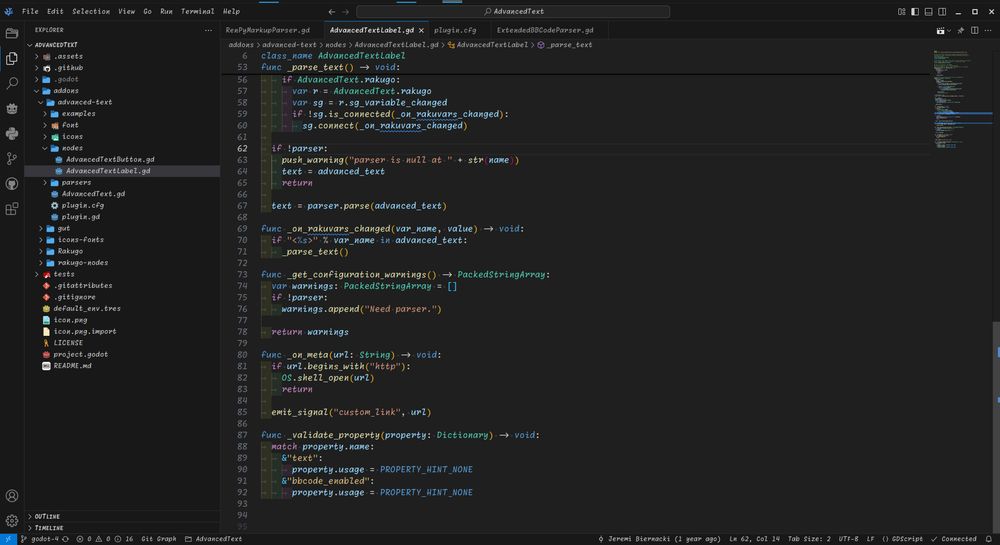1000x545 pixels.
Task: Split the editor to the right
Action: (974, 30)
